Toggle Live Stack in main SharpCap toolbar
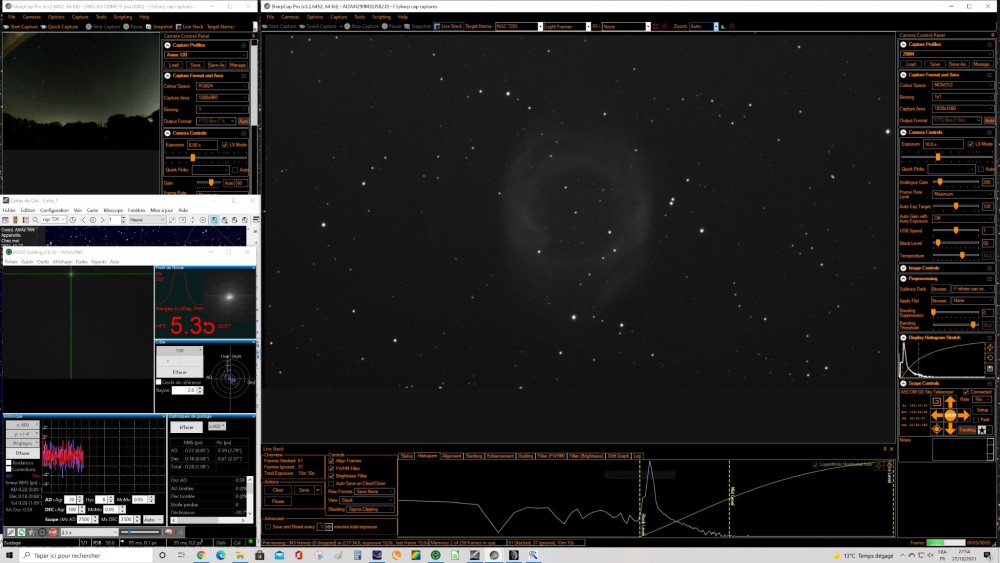 448,26
